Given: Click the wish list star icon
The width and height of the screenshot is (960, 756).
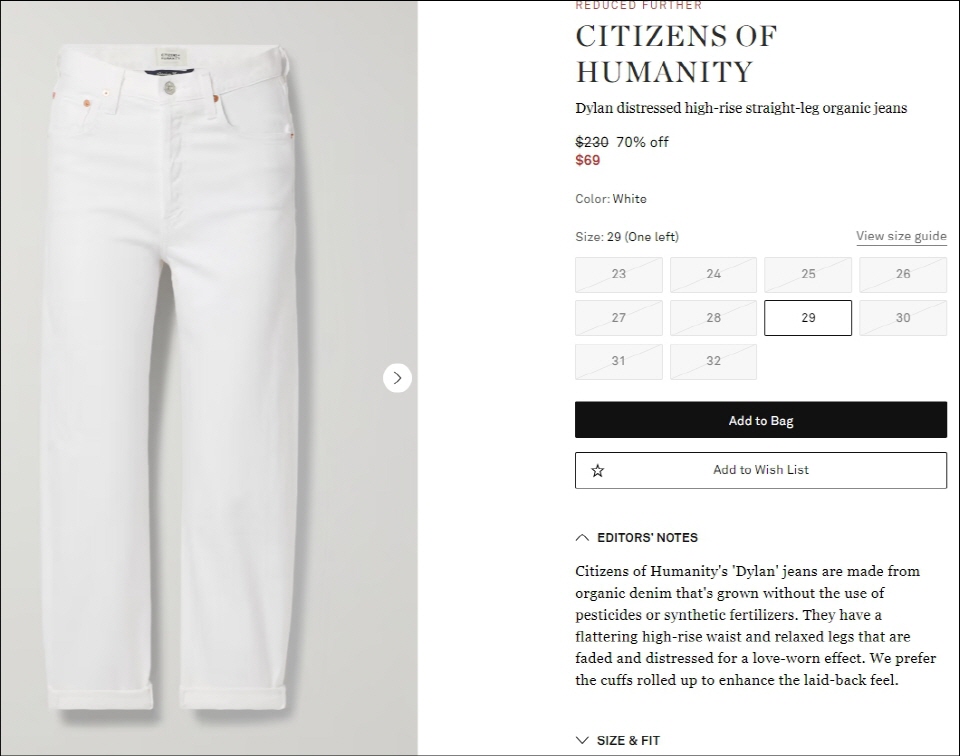Looking at the screenshot, I should 598,470.
